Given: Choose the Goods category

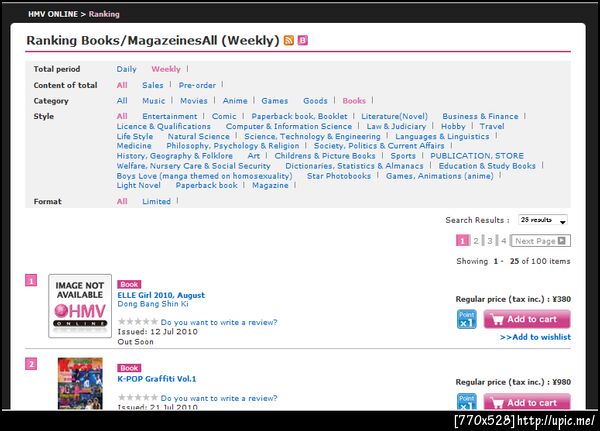Looking at the screenshot, I should pos(315,101).
